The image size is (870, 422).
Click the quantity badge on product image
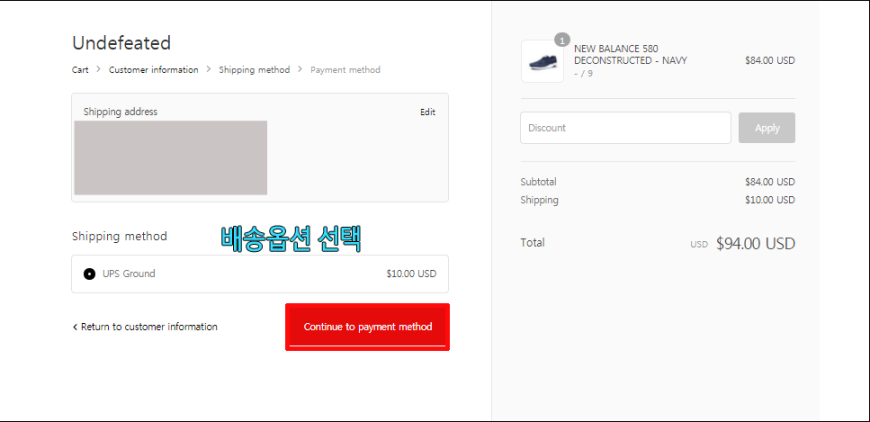point(562,41)
